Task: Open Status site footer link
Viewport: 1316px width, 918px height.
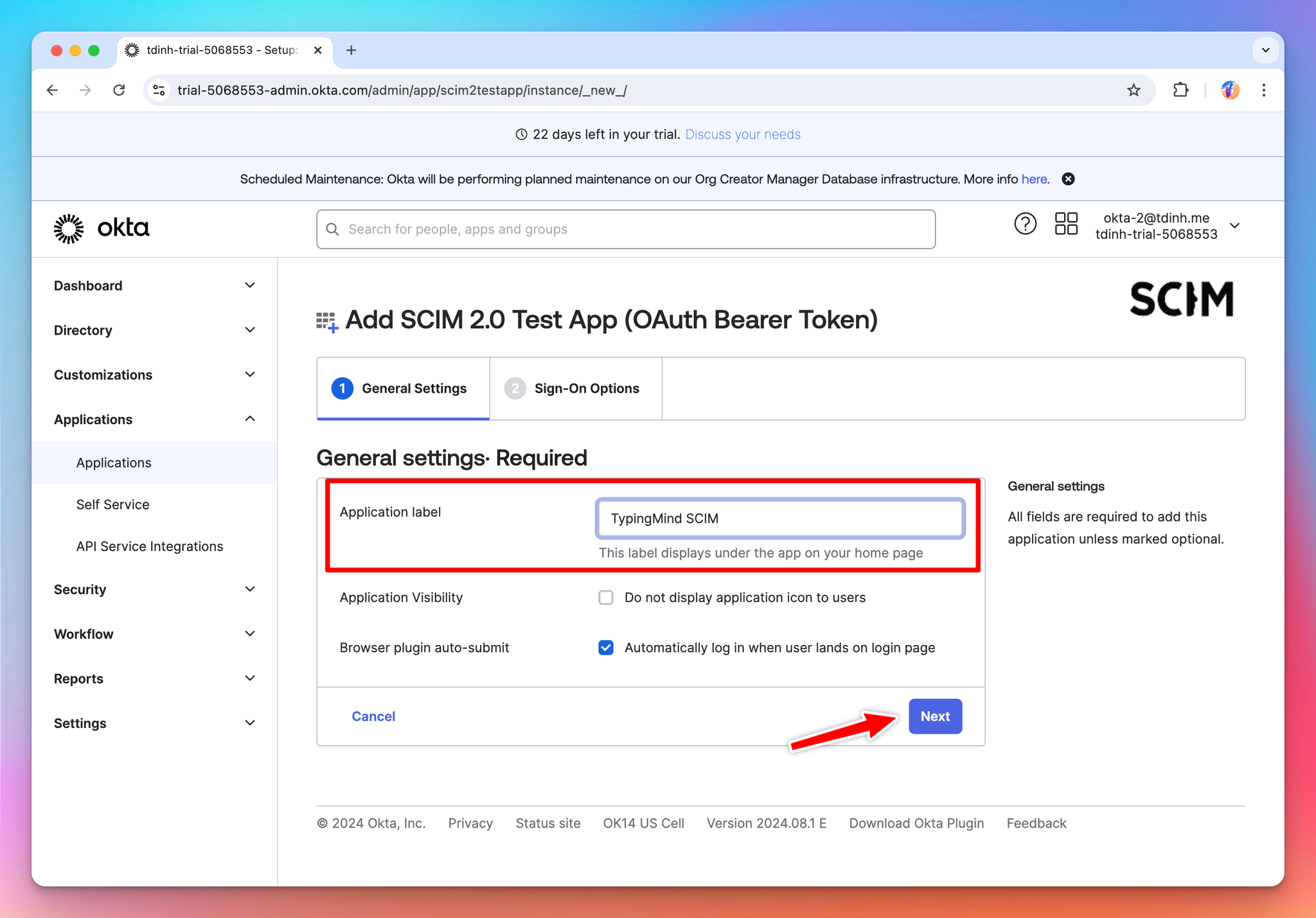Action: point(548,824)
